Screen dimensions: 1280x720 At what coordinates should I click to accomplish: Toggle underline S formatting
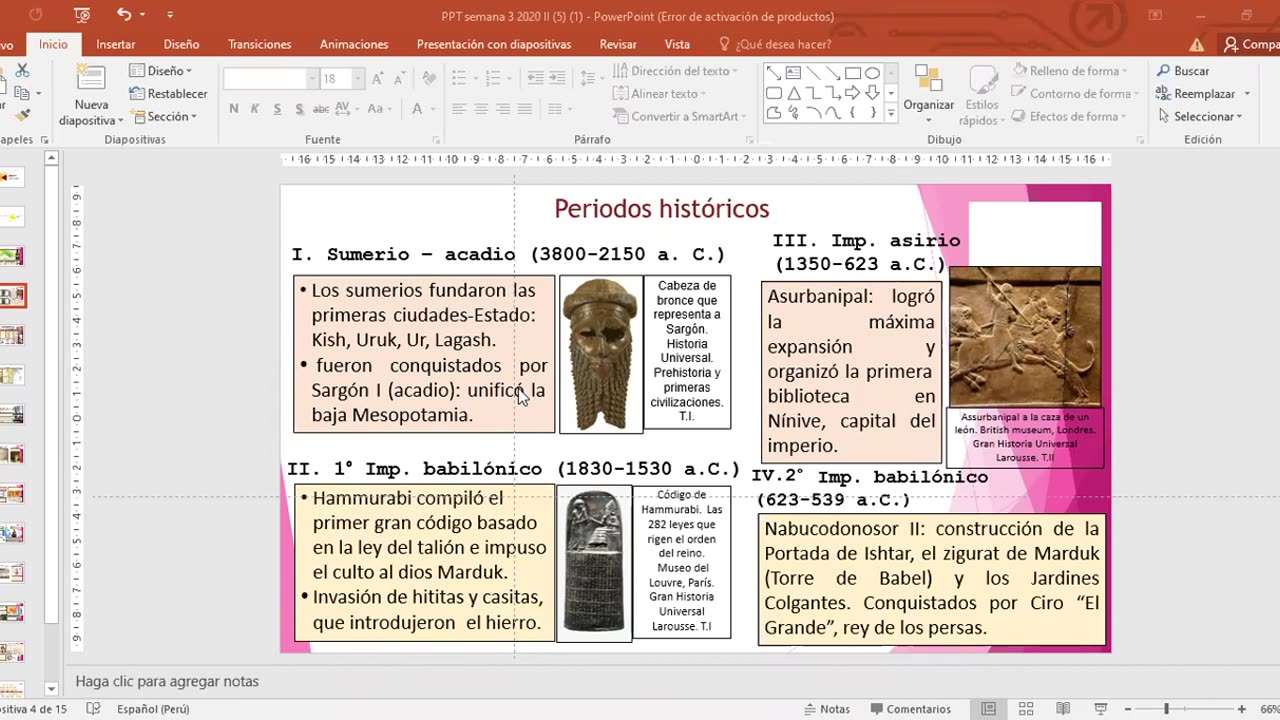[277, 109]
